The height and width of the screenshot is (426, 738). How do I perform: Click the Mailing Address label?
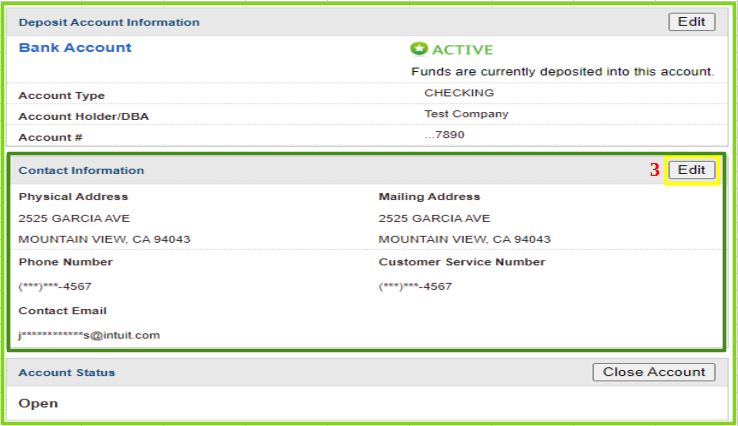(x=429, y=197)
